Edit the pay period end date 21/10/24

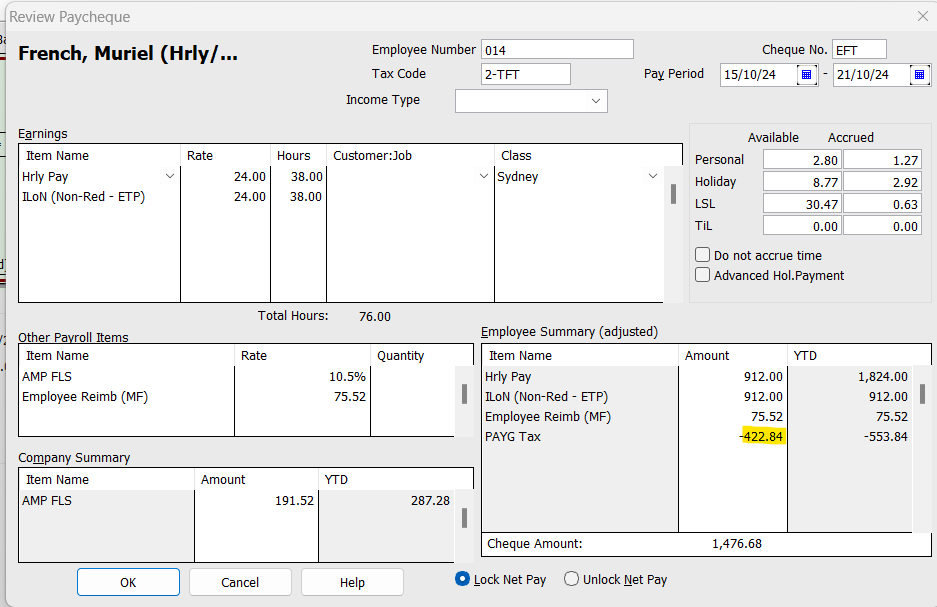click(871, 75)
